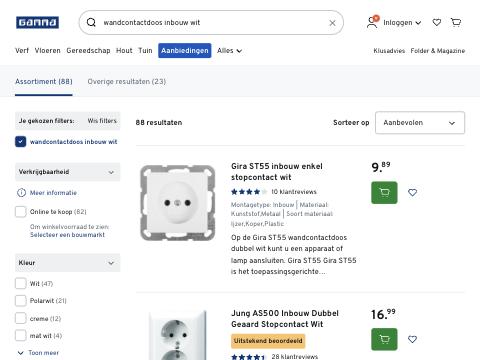
Task: Click Wis filters
Action: click(102, 121)
